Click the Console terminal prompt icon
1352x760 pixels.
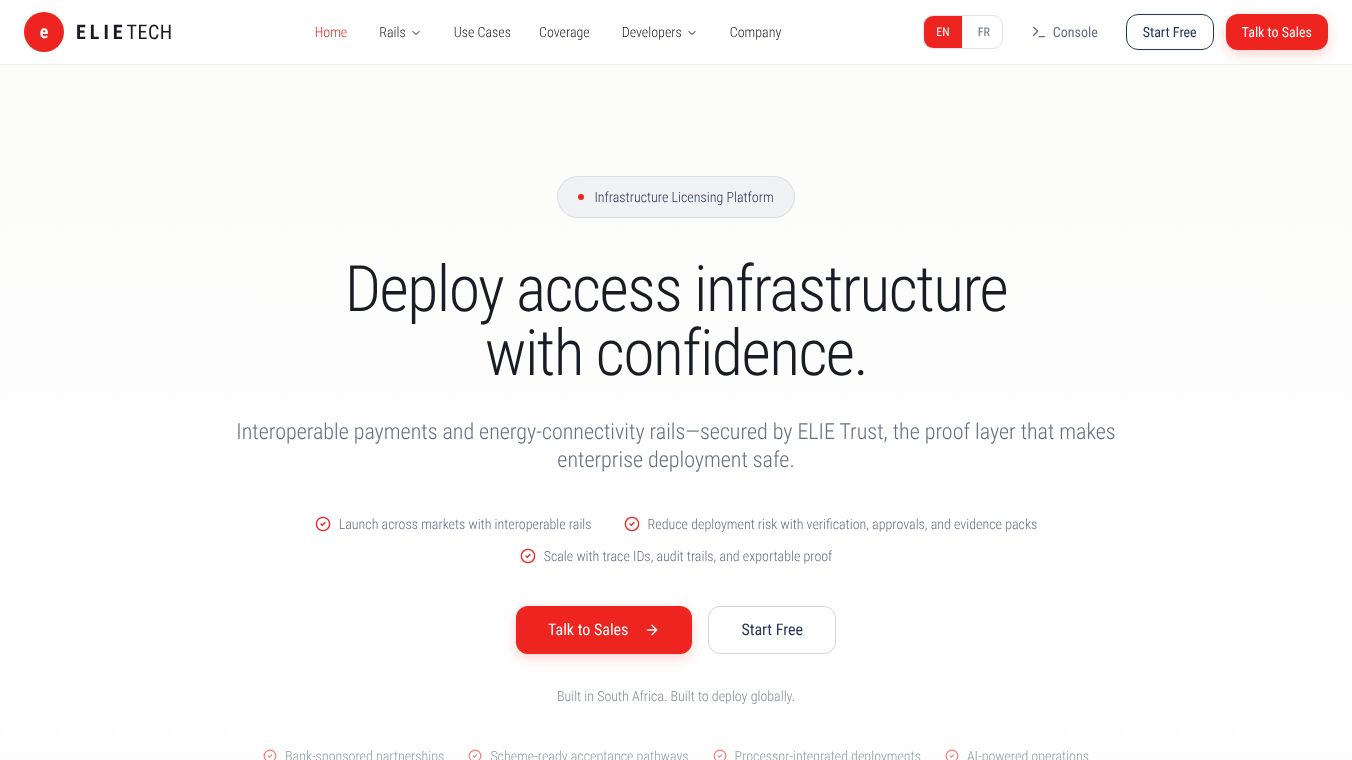pyautogui.click(x=1039, y=32)
